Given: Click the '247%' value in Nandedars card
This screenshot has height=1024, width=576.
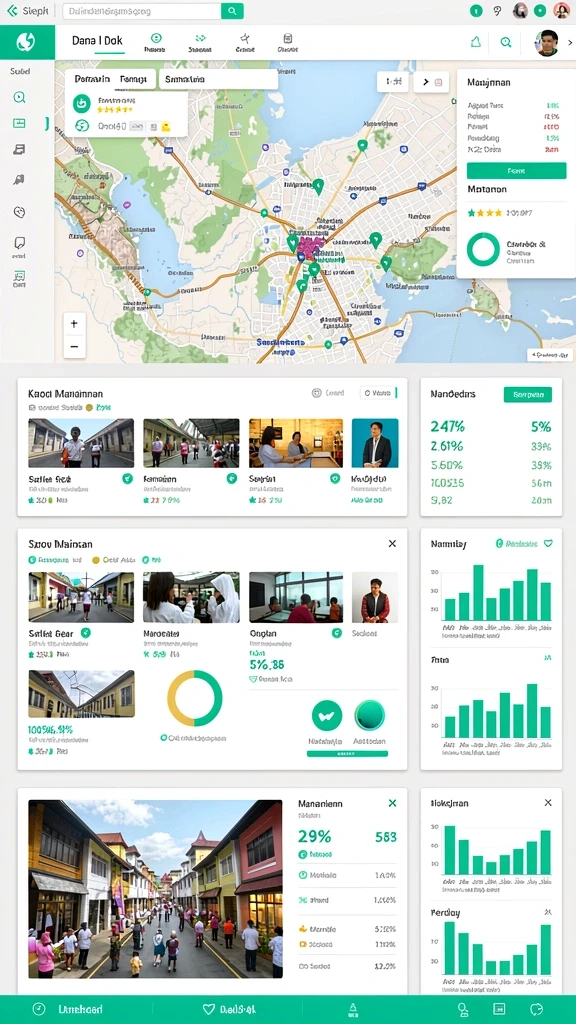Looking at the screenshot, I should 447,427.
